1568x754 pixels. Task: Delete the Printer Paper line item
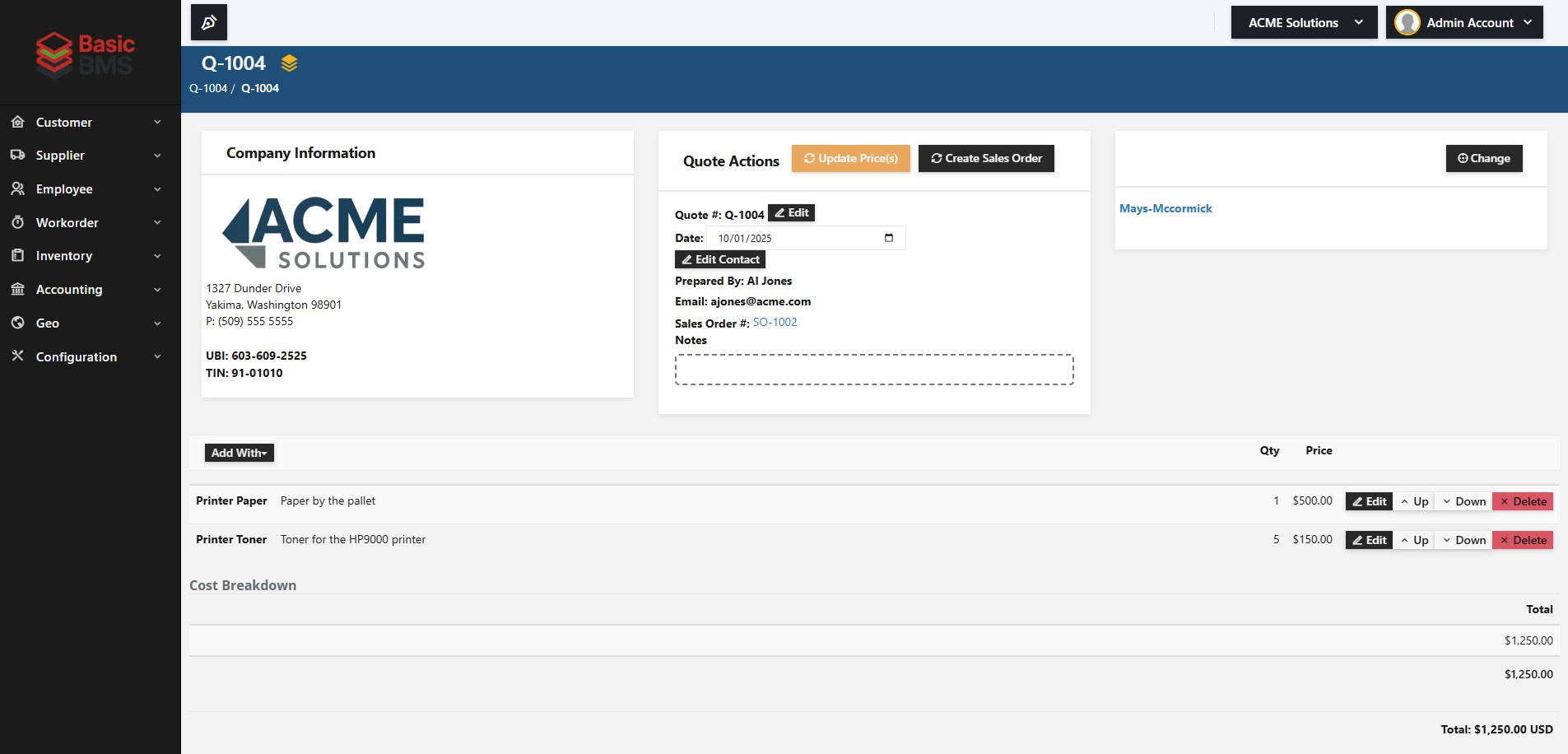[1522, 501]
